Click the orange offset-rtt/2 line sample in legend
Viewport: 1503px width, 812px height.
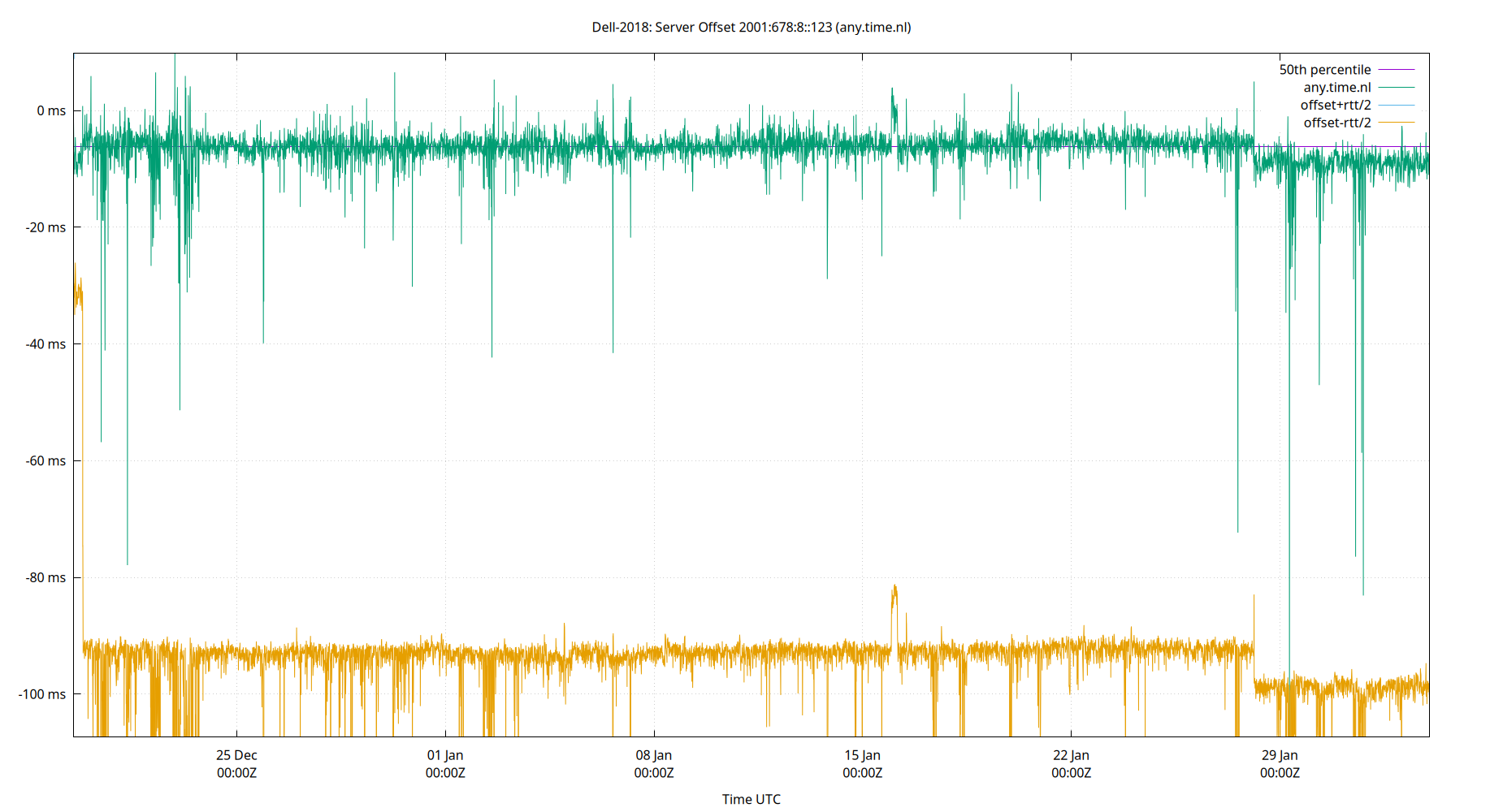point(1397,122)
